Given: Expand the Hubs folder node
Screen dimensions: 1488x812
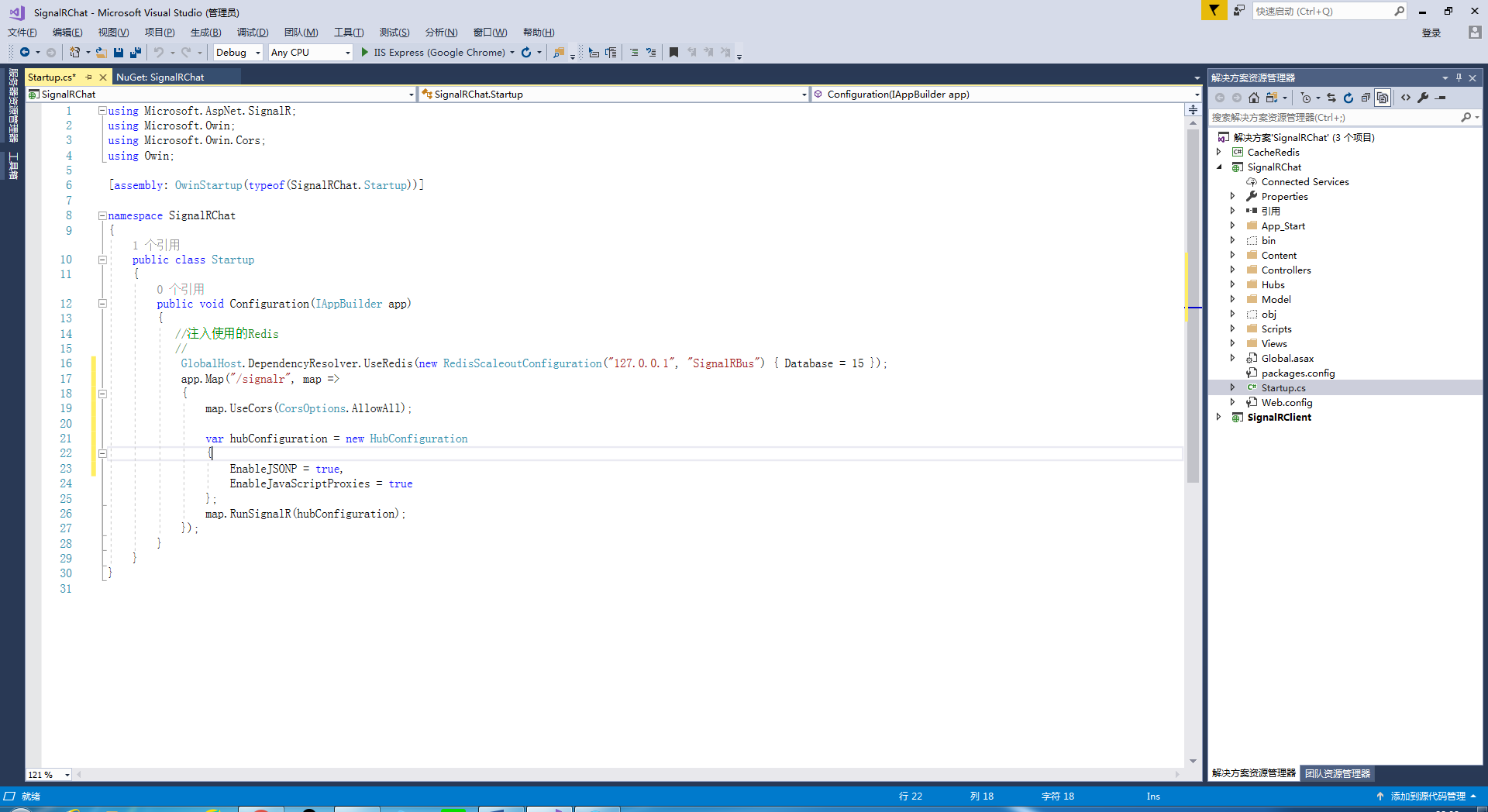Looking at the screenshot, I should click(1233, 284).
